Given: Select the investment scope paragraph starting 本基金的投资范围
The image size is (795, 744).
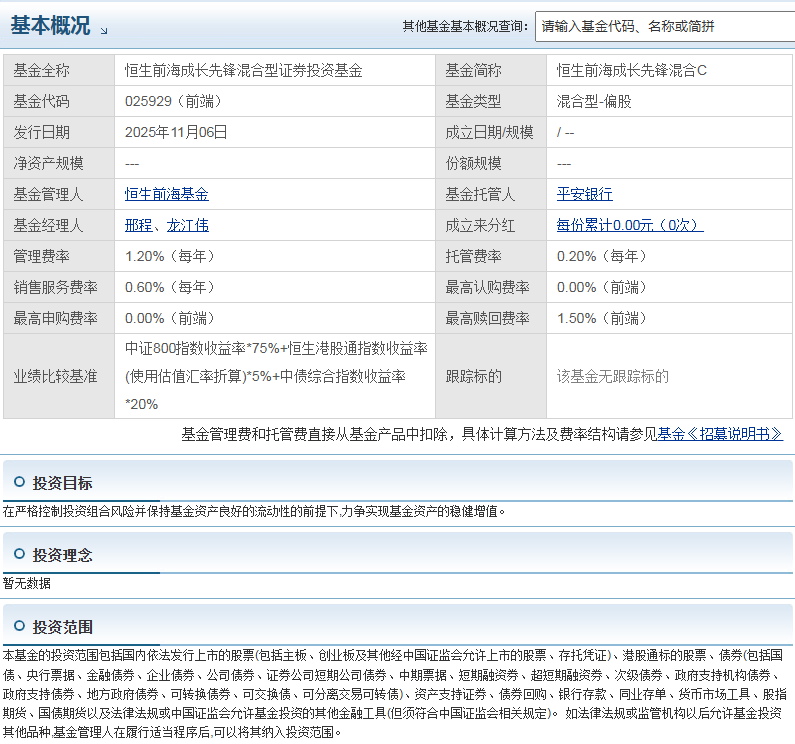Looking at the screenshot, I should pos(395,694).
